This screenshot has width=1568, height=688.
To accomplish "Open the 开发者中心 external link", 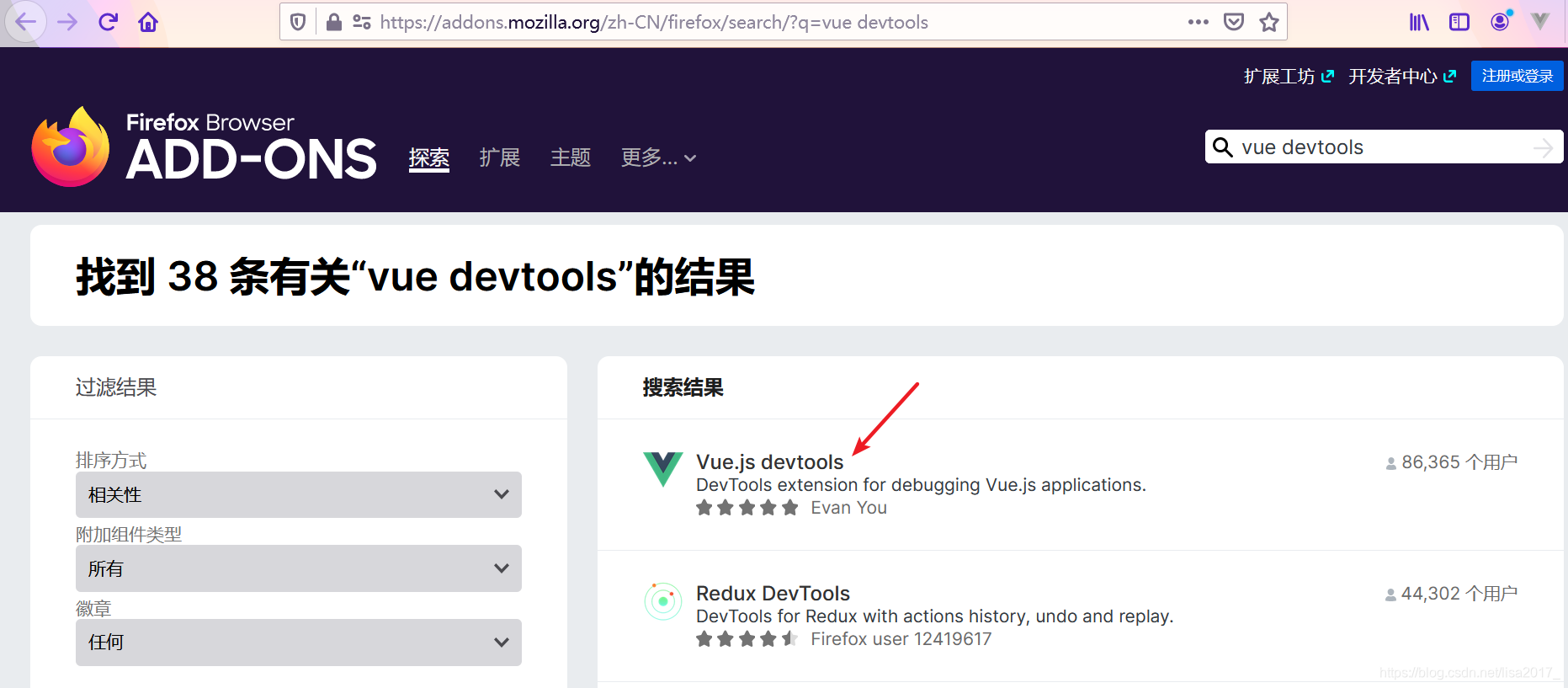I will (1402, 77).
